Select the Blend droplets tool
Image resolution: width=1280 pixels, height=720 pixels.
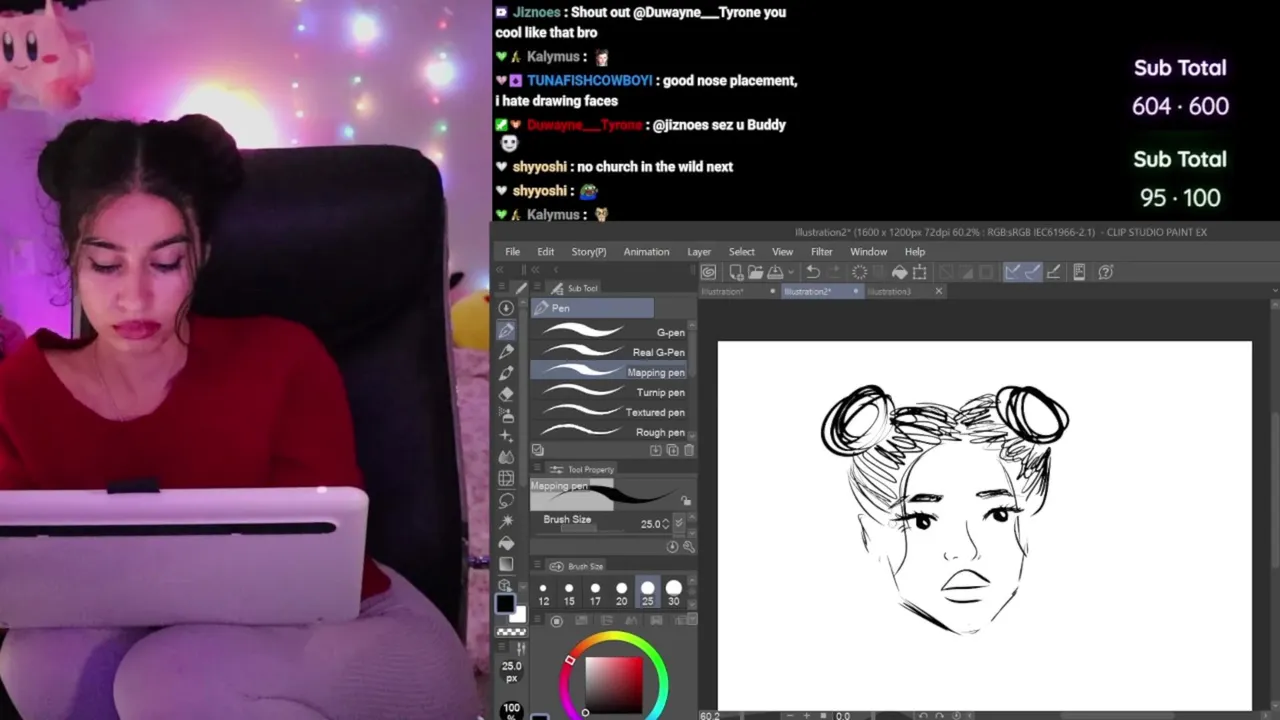(506, 457)
